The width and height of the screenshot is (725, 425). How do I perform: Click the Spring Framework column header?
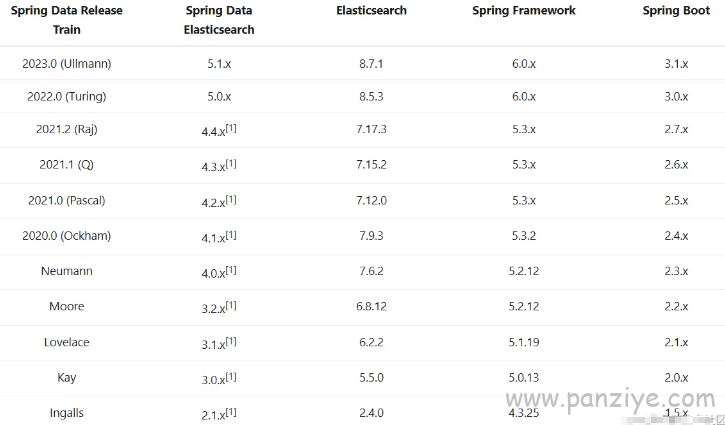point(524,11)
